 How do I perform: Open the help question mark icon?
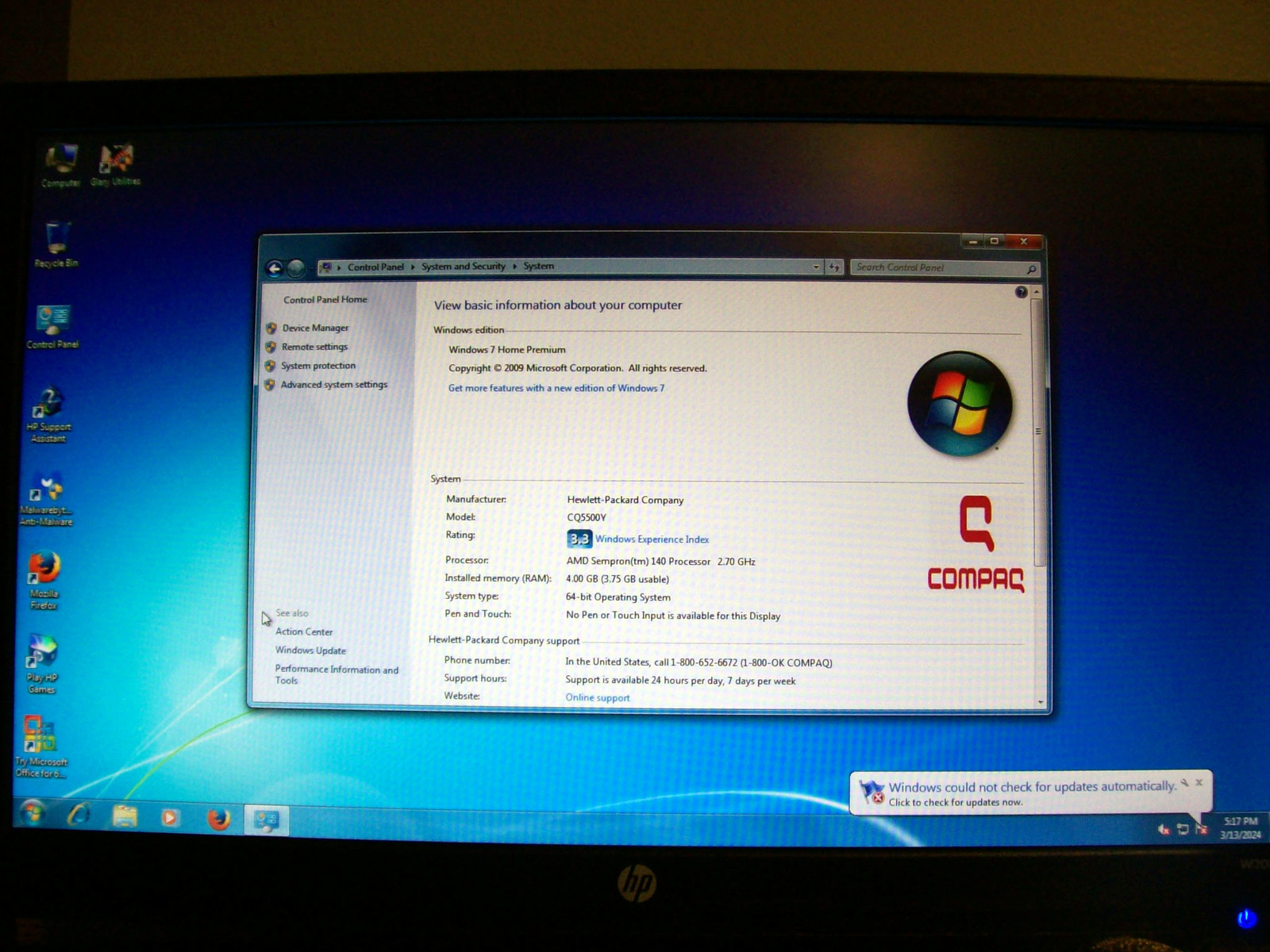(1022, 292)
